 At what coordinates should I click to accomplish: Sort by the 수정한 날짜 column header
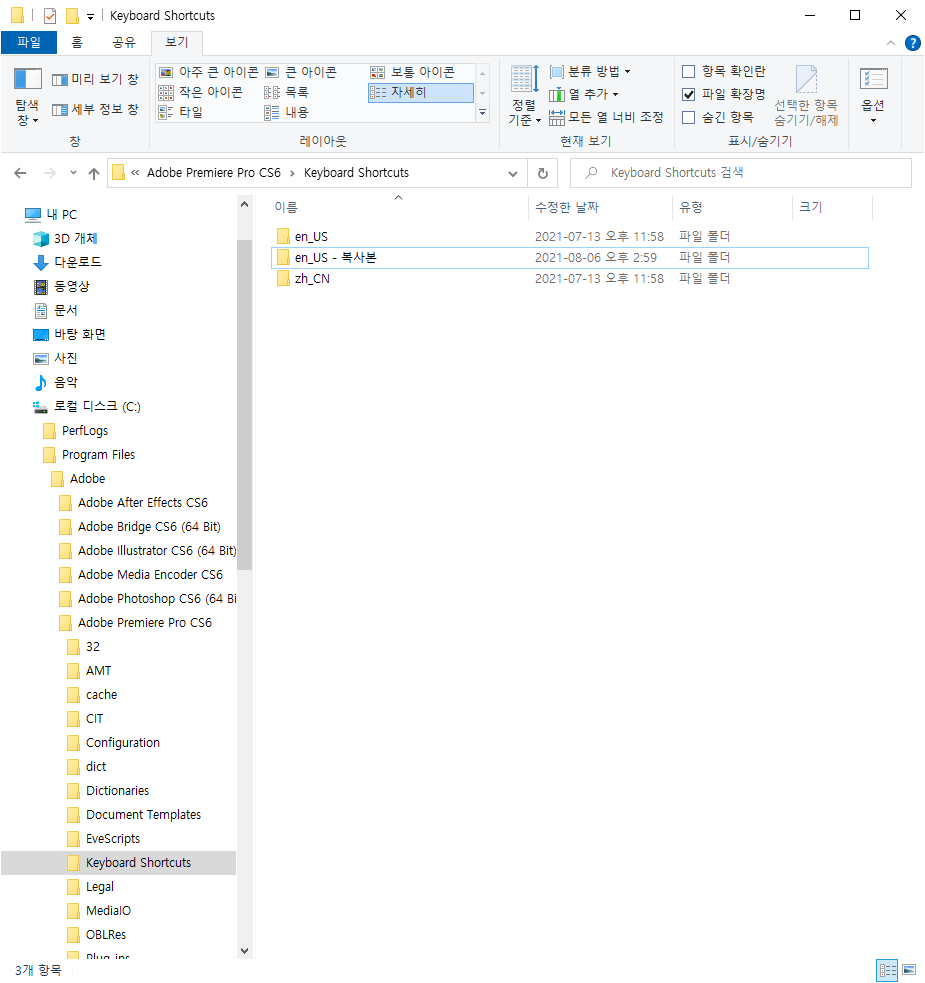600,207
